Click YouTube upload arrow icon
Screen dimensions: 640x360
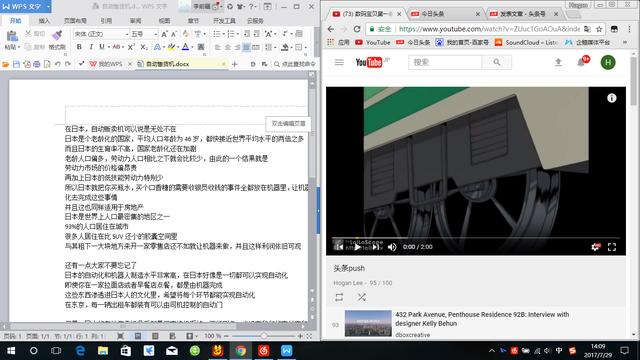[558, 62]
